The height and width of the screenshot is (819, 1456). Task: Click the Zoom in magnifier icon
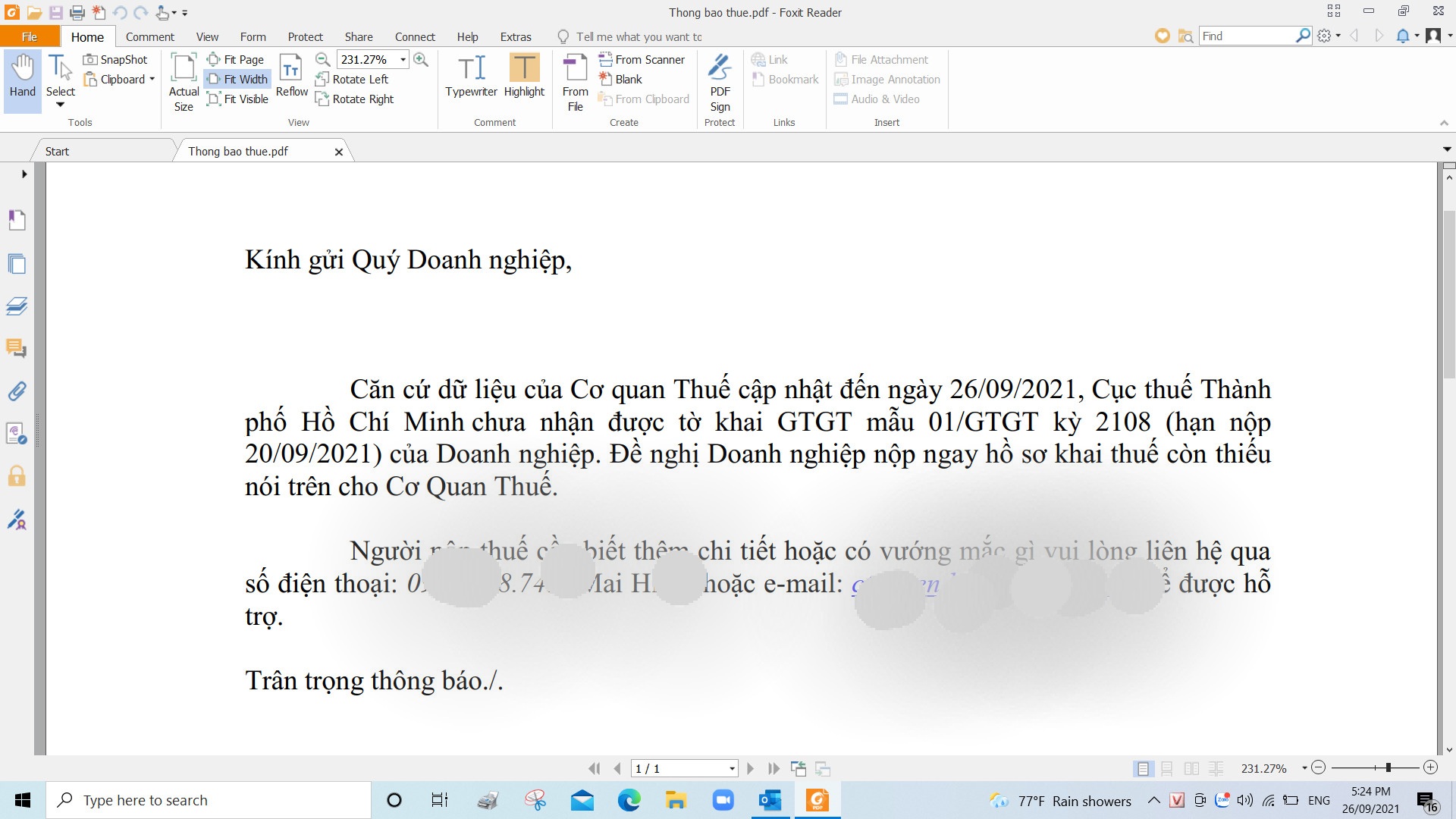(x=421, y=59)
